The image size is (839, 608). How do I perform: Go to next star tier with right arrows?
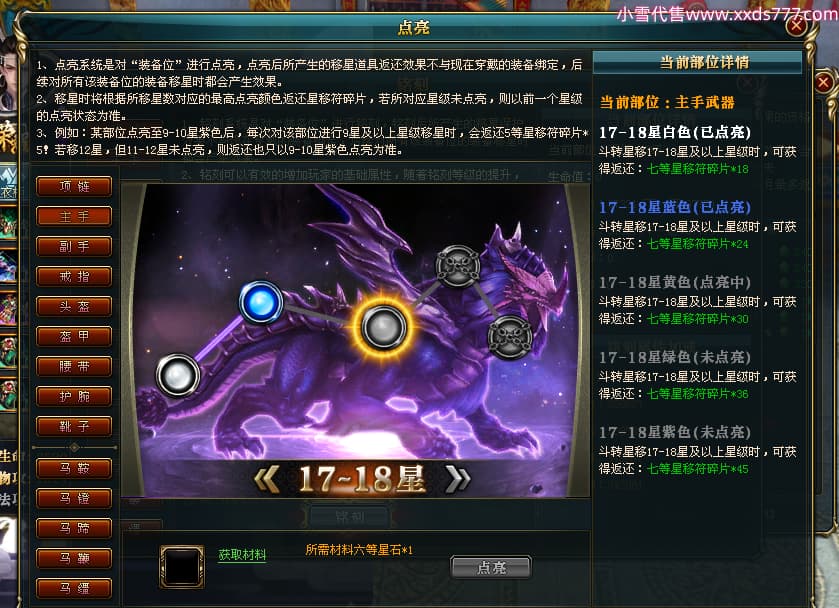(457, 478)
